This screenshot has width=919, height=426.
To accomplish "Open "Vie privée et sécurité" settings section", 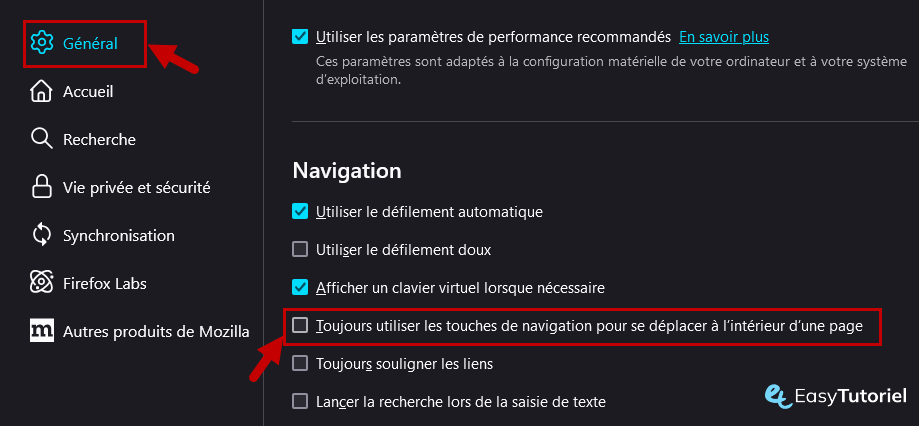I will 136,187.
